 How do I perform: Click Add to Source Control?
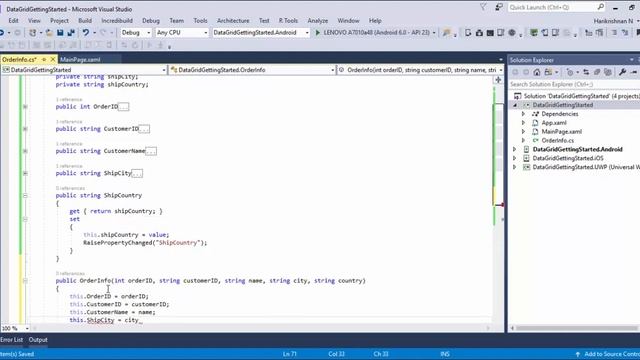click(608, 354)
